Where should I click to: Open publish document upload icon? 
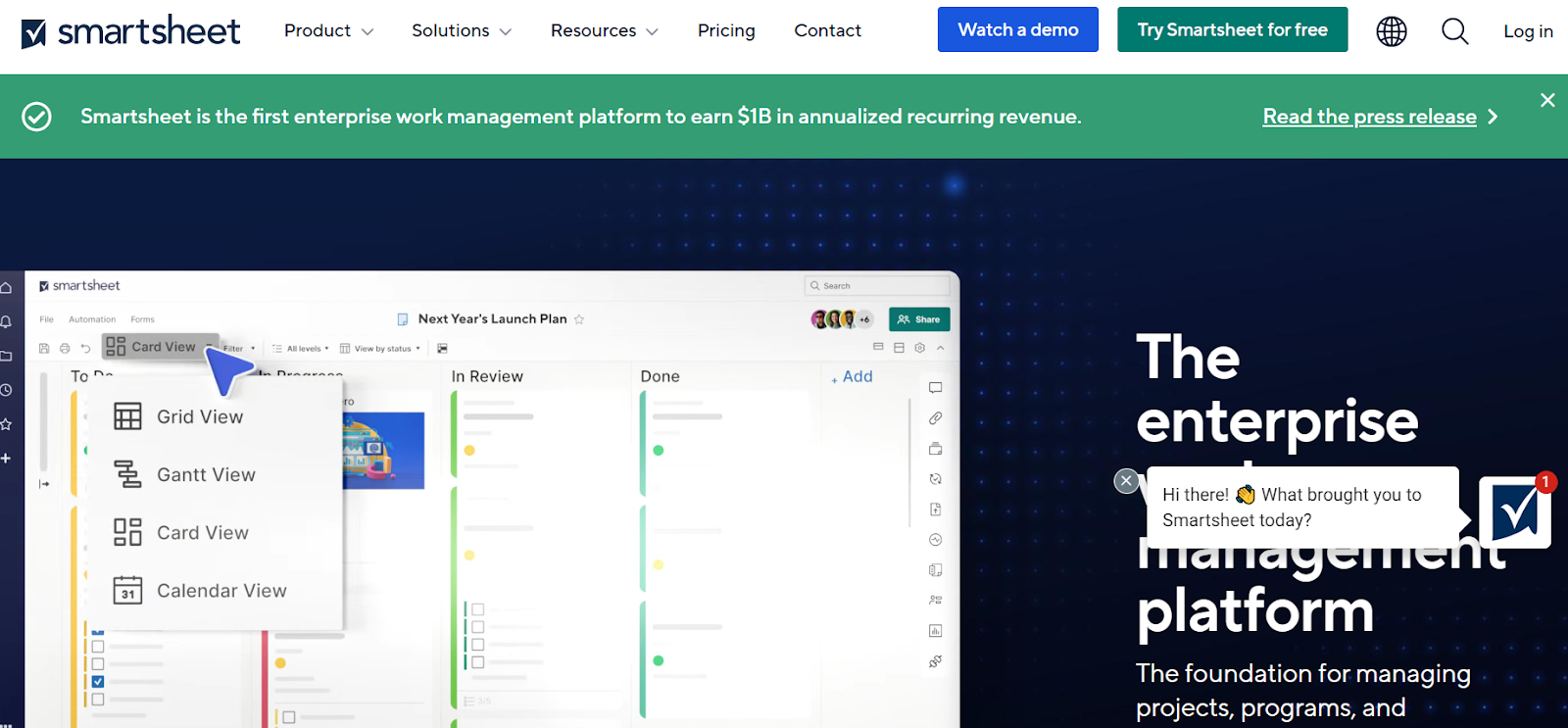point(936,510)
